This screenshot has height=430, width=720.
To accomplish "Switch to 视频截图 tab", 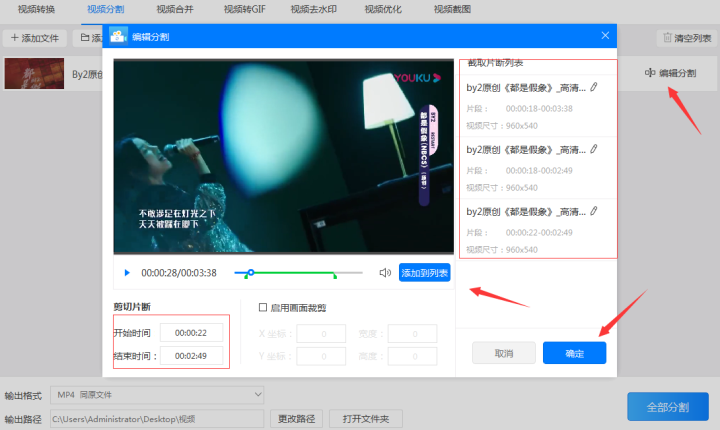I will click(x=452, y=9).
